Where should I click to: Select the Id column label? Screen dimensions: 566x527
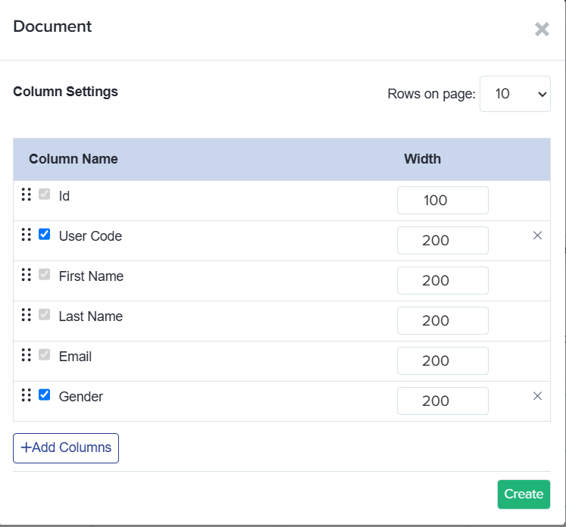click(x=64, y=196)
